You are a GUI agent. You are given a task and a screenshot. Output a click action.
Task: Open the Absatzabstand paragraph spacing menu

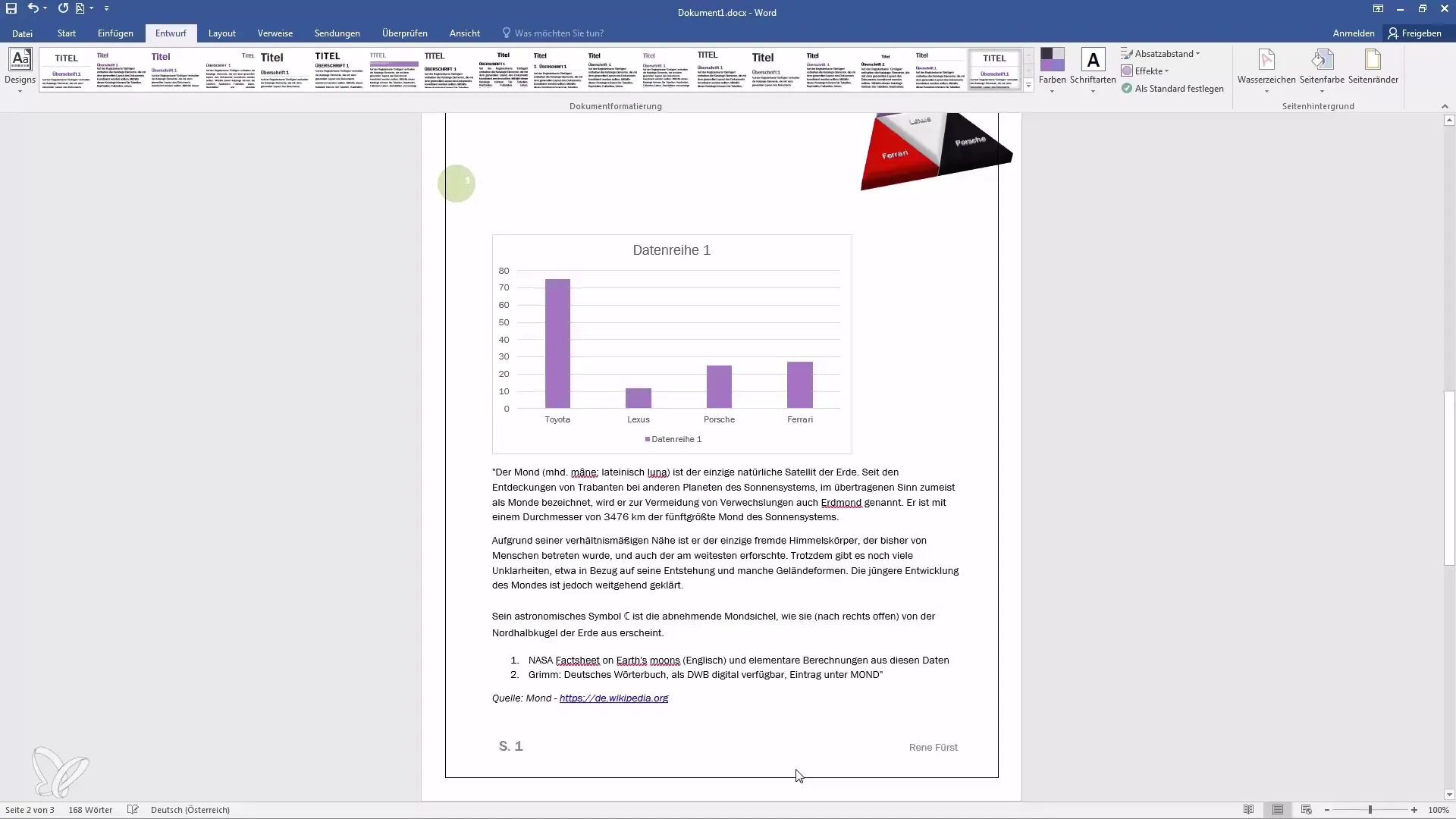point(1161,54)
